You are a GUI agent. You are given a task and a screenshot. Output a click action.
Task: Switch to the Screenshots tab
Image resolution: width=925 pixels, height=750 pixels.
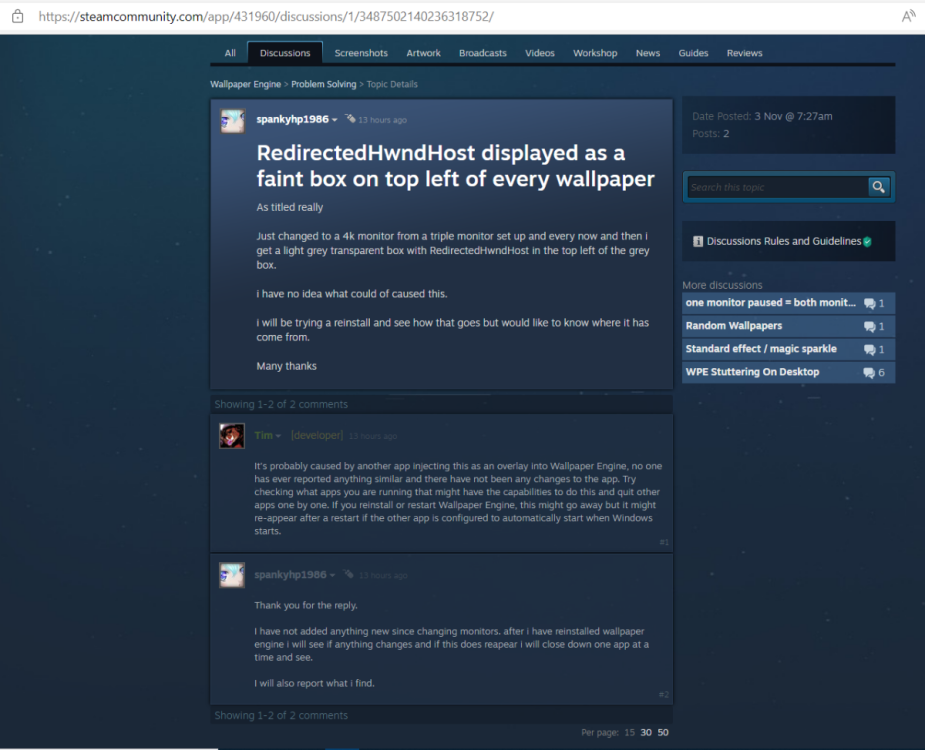tap(361, 53)
